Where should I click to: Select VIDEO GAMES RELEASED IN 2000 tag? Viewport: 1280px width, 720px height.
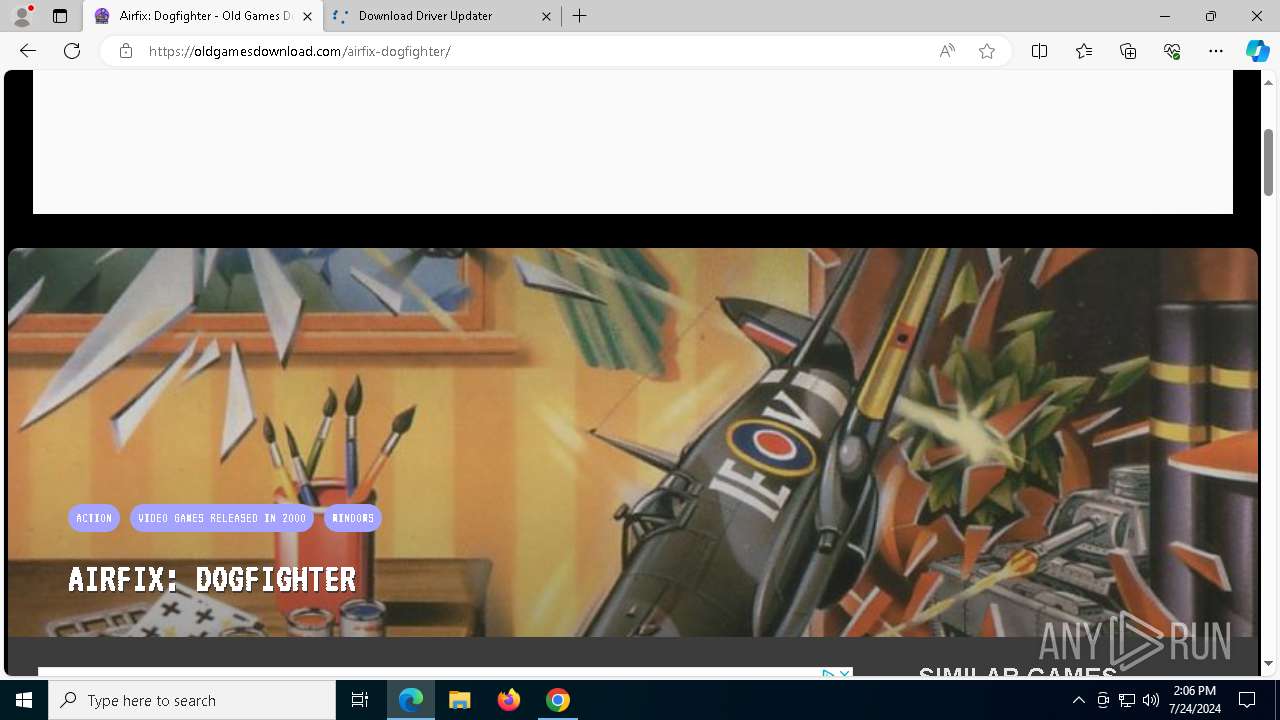point(222,518)
